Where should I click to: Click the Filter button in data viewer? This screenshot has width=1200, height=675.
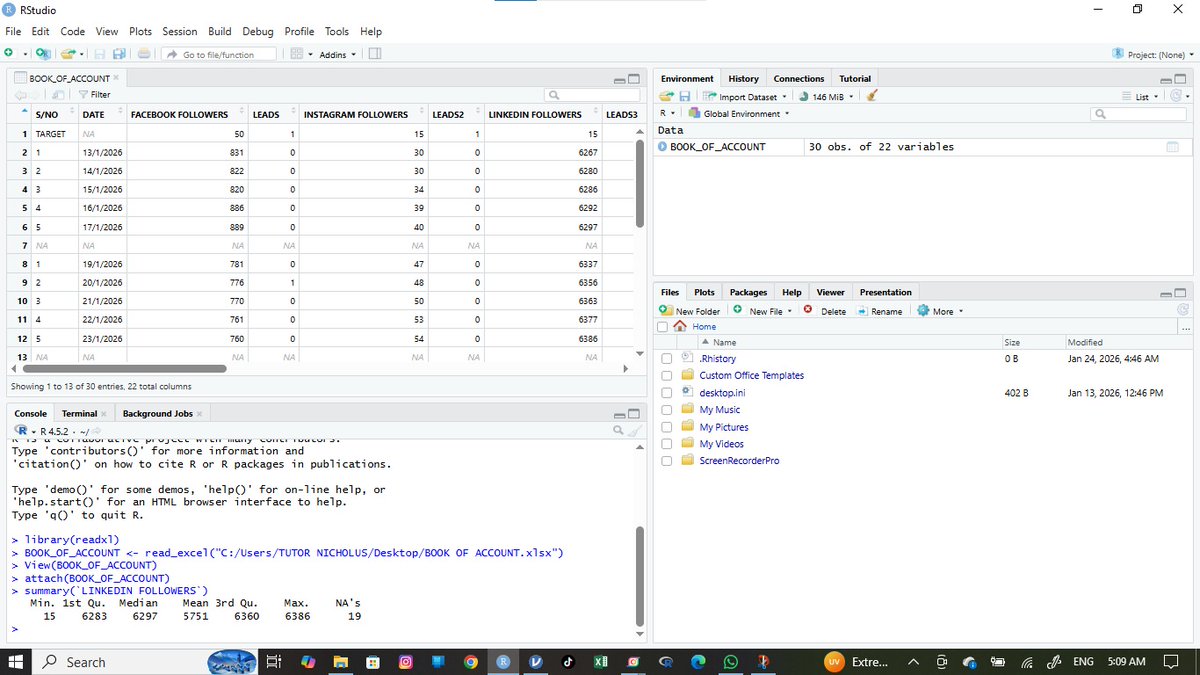tap(94, 95)
